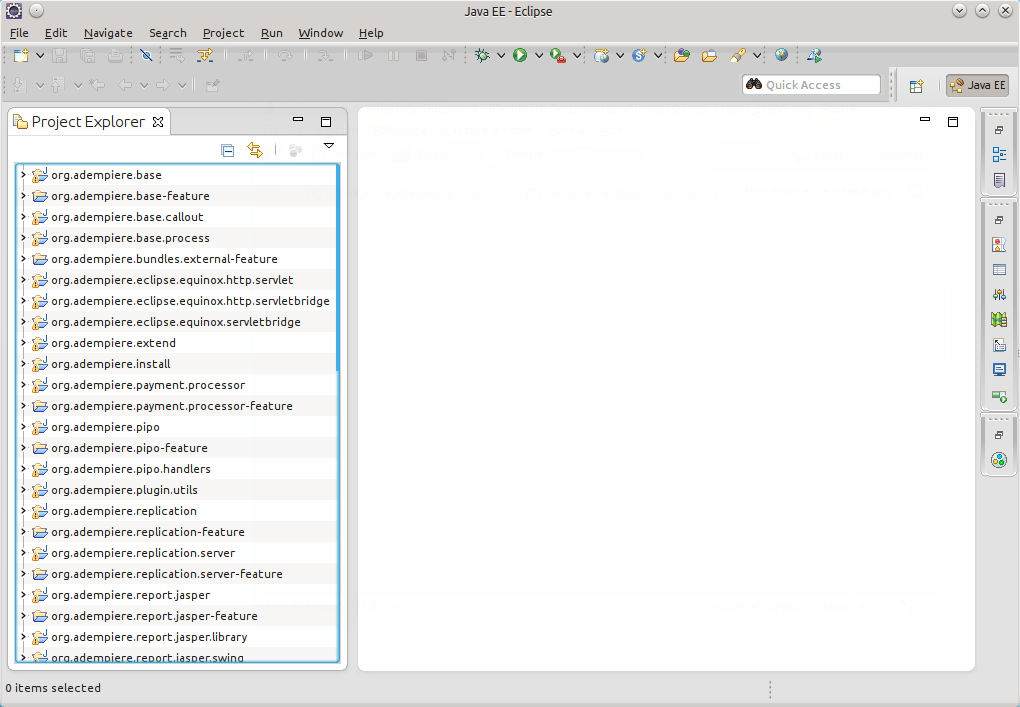Click the New file wizard icon
The height and width of the screenshot is (707, 1020).
click(21, 56)
